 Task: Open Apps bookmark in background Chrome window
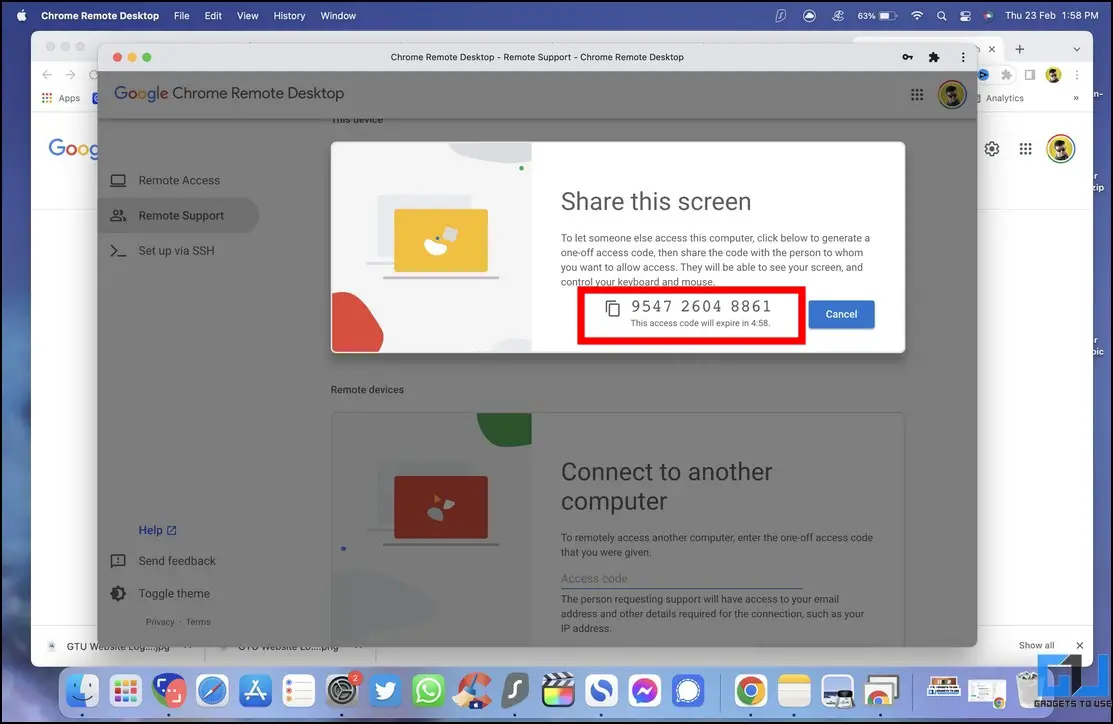[x=61, y=98]
